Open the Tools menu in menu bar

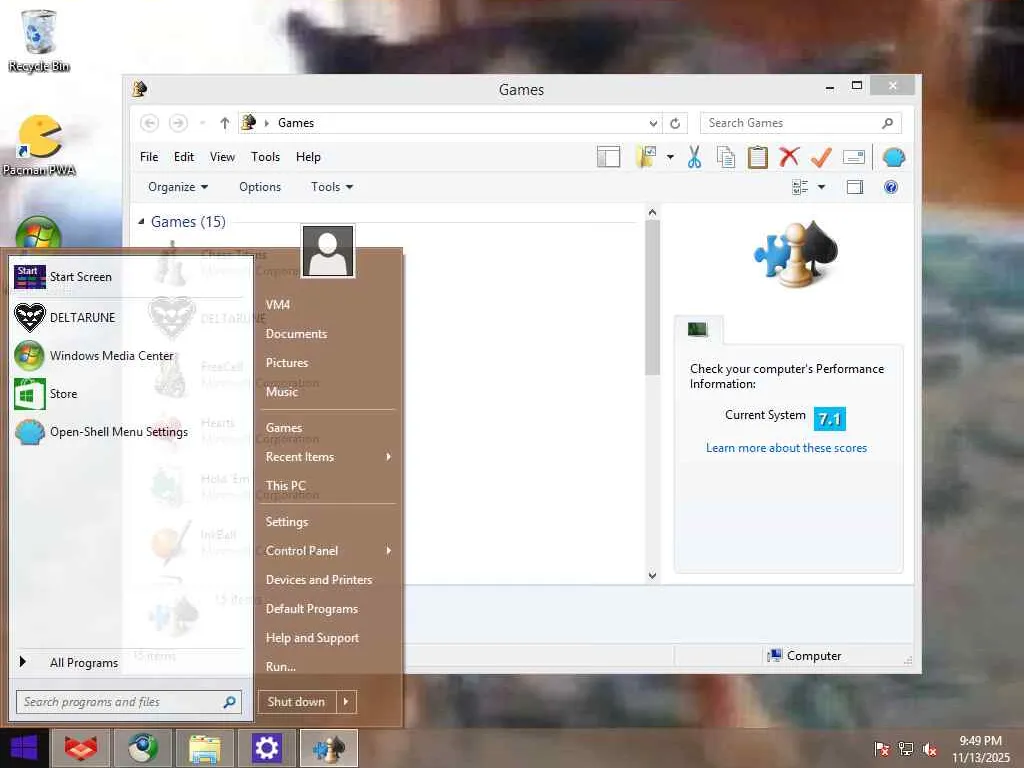click(265, 157)
